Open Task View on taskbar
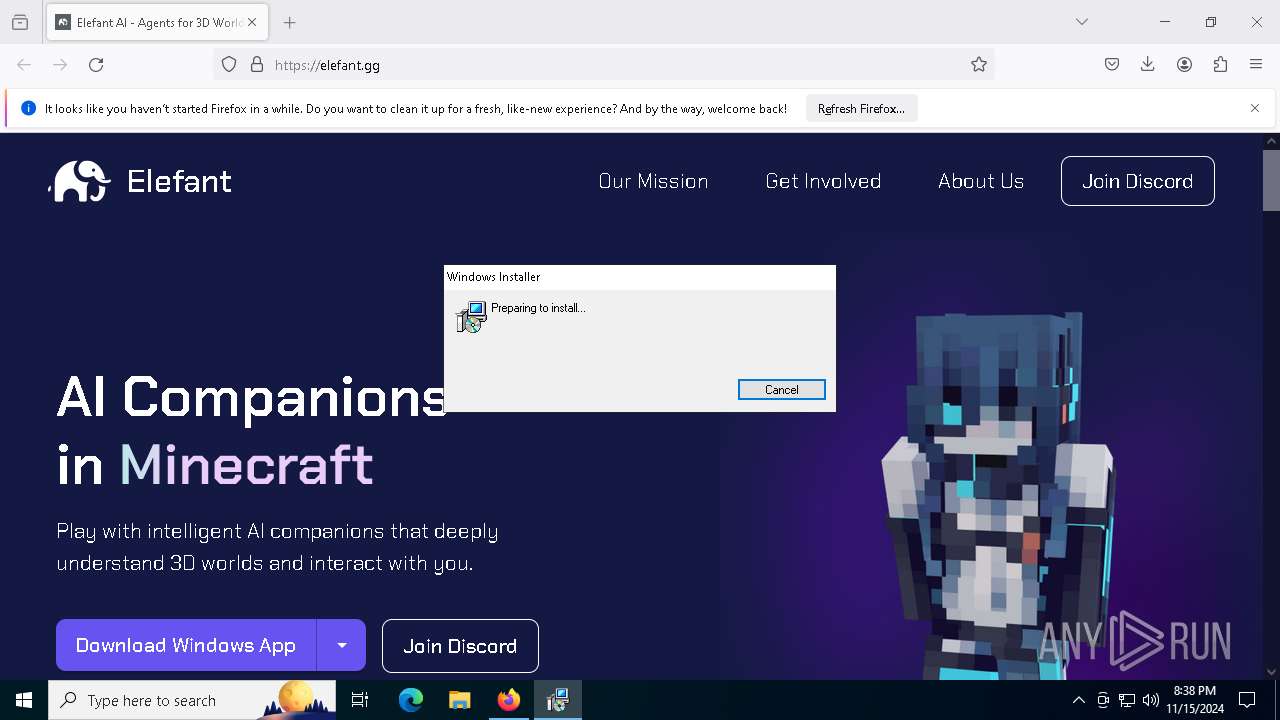The image size is (1280, 720). pyautogui.click(x=360, y=700)
